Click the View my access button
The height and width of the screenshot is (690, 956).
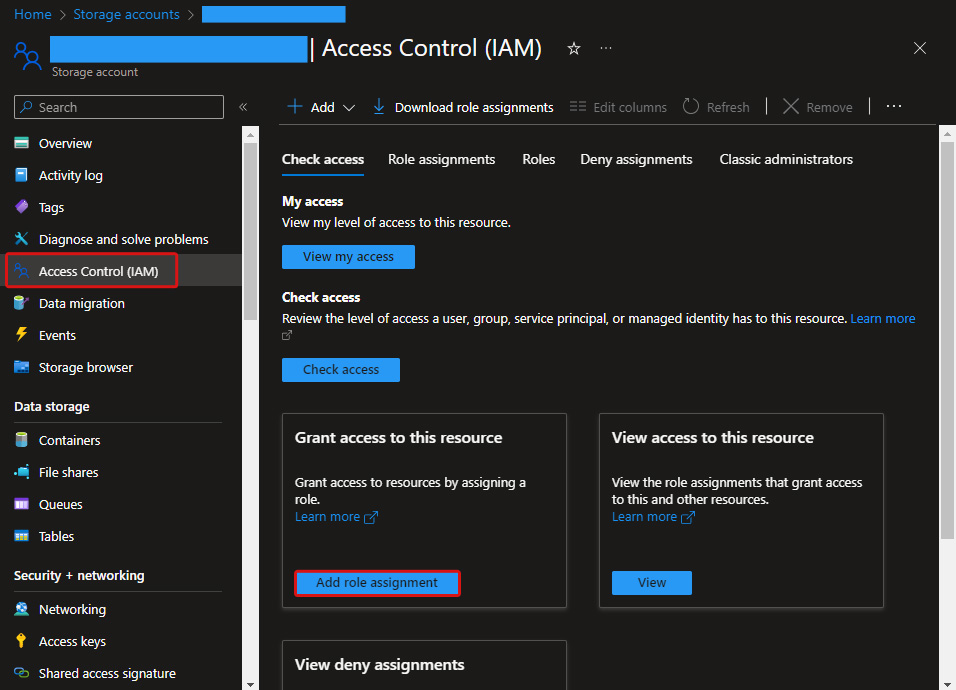click(x=348, y=257)
